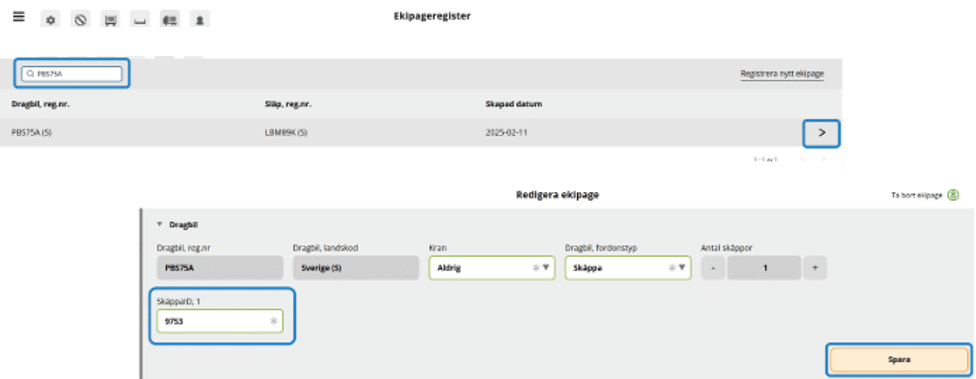Click the Antal skäppor value field
Screen dimensions: 976x379
(x=764, y=268)
